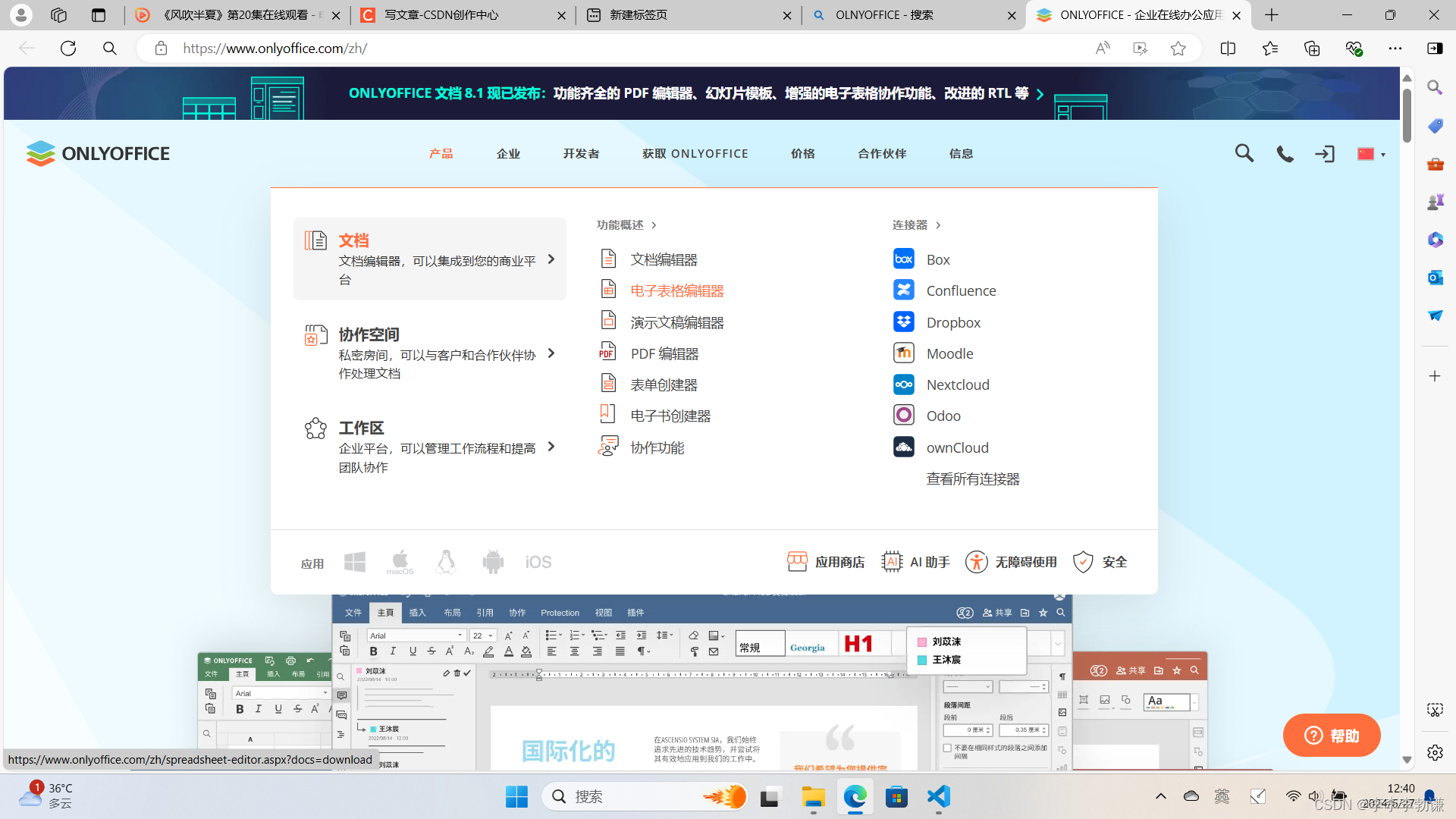Open the 产品 menu
This screenshot has width=1456, height=819.
coord(441,153)
